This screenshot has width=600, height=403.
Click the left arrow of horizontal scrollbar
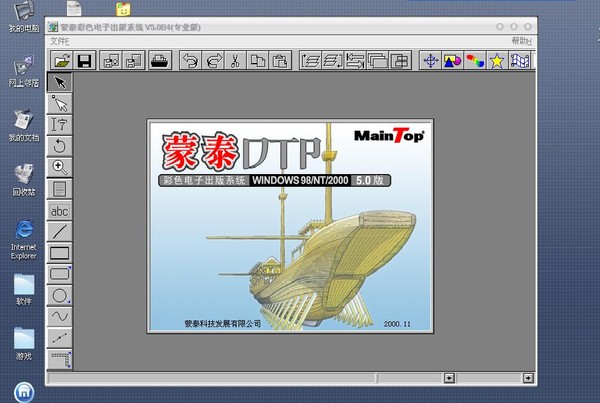[449, 378]
